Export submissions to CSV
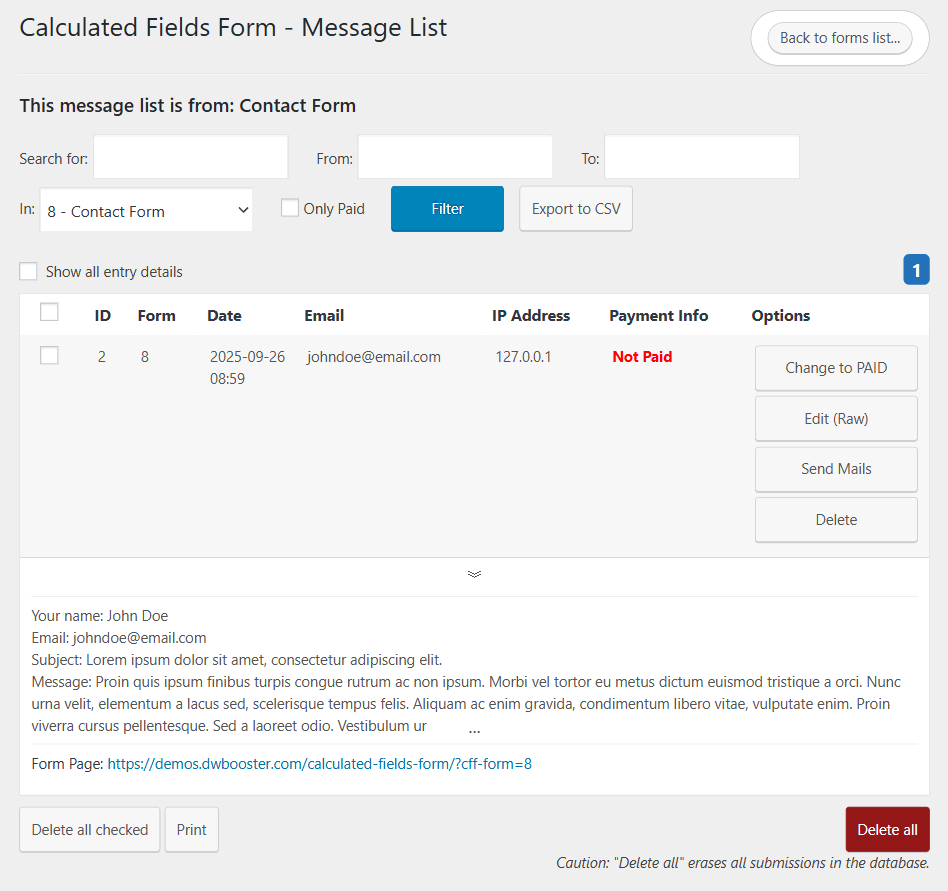 coord(575,208)
